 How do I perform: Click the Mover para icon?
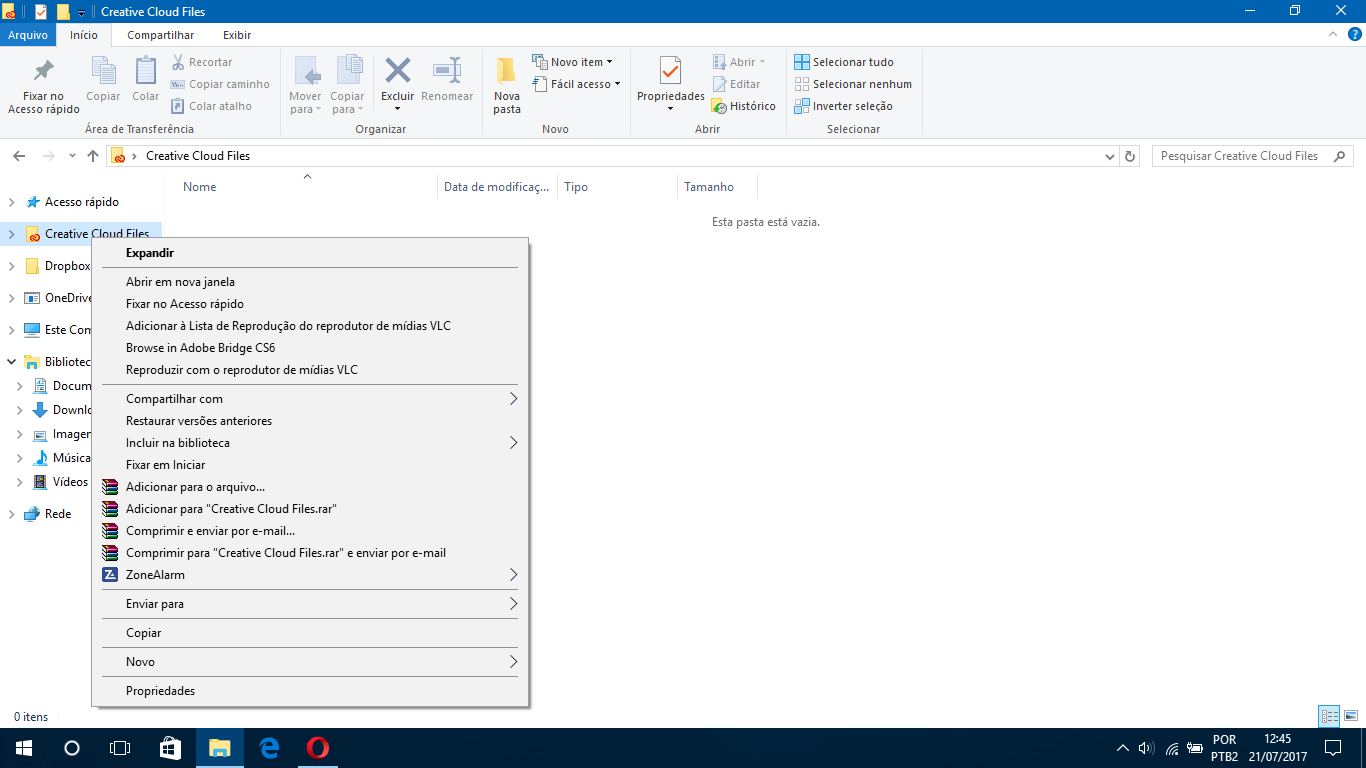coord(306,71)
